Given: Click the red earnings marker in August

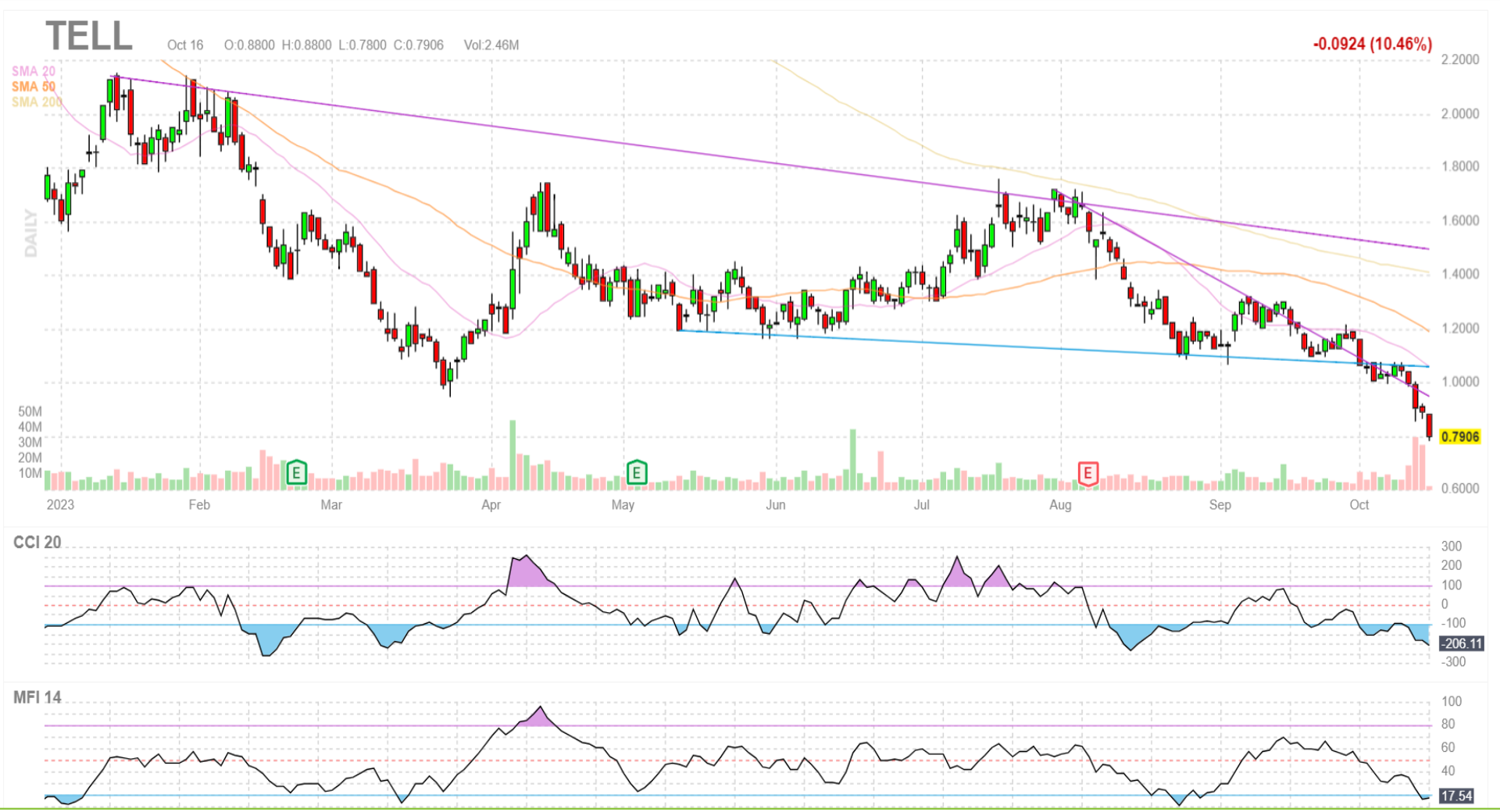Looking at the screenshot, I should point(1087,472).
